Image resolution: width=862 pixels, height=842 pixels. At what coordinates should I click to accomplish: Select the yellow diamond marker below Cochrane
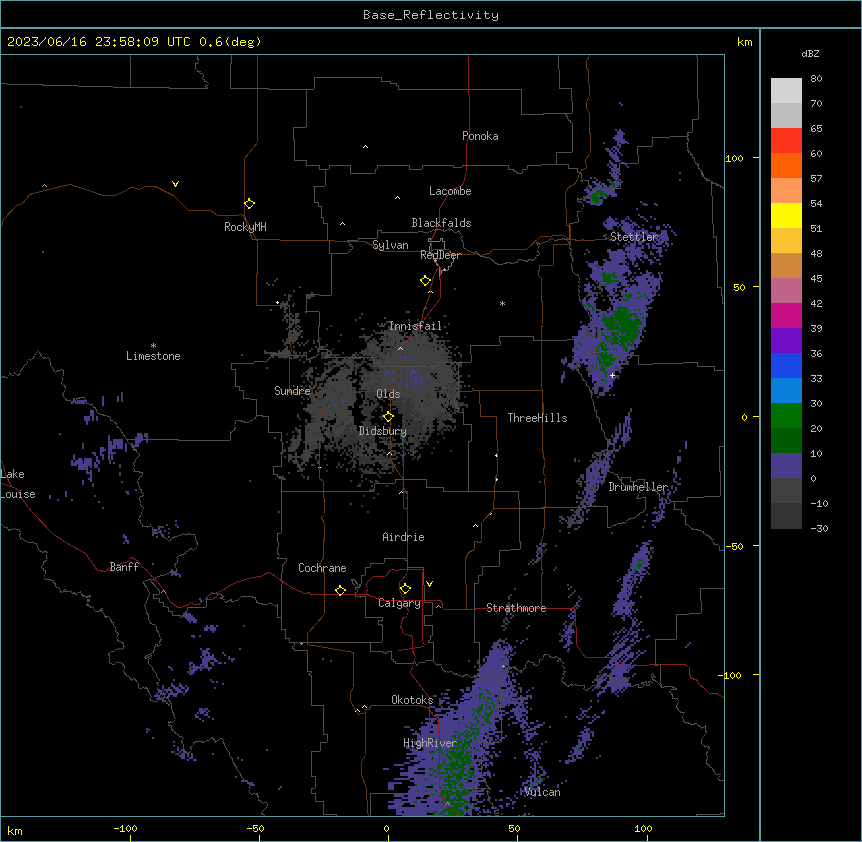pos(340,590)
